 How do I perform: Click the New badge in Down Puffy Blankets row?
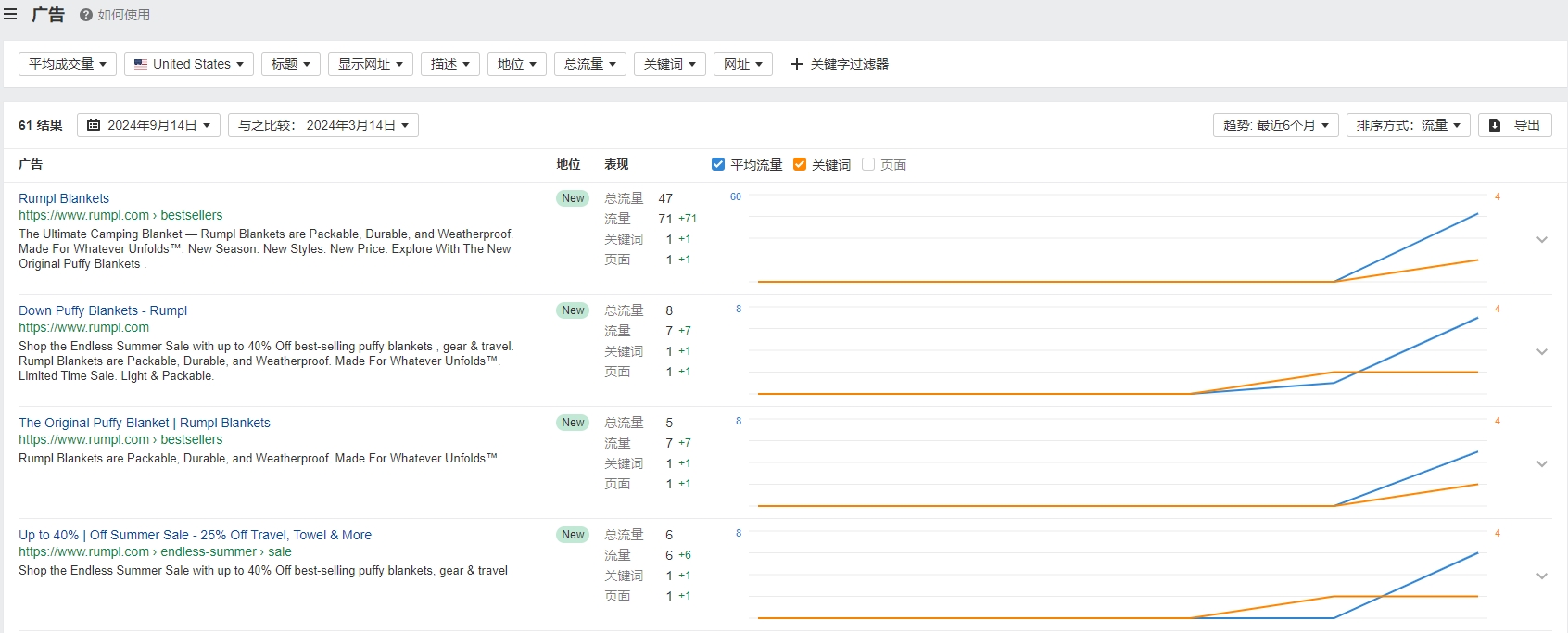573,310
